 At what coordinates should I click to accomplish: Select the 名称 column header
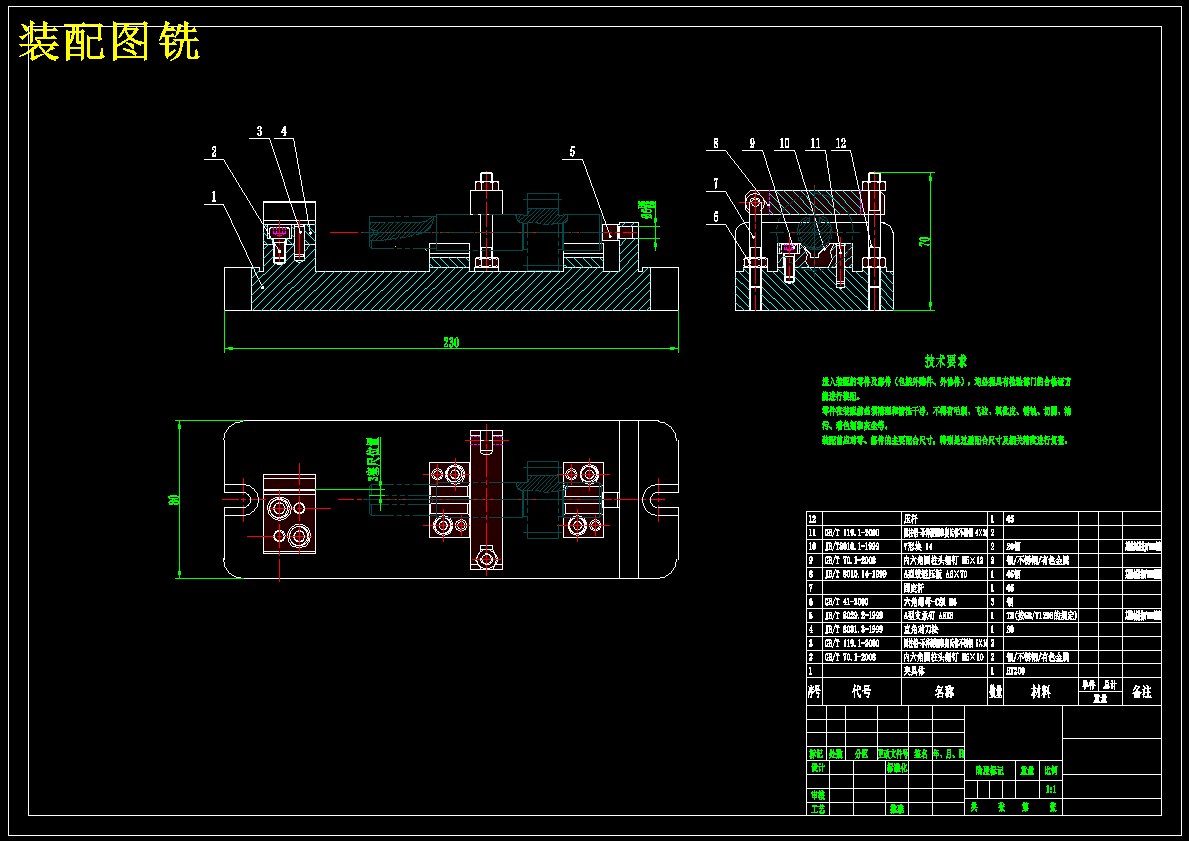(944, 692)
